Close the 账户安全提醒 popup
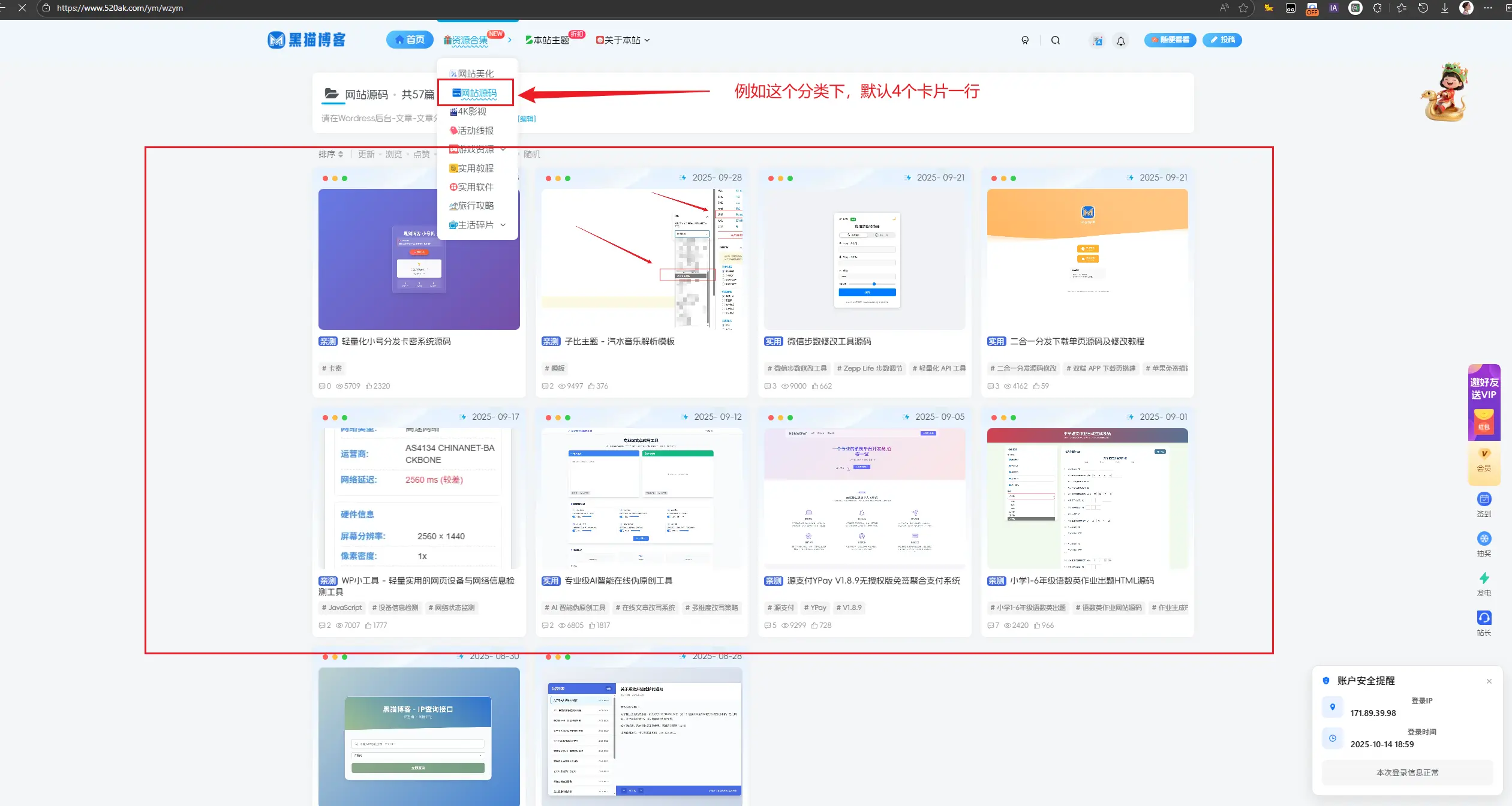This screenshot has height=806, width=1512. pos(1489,681)
